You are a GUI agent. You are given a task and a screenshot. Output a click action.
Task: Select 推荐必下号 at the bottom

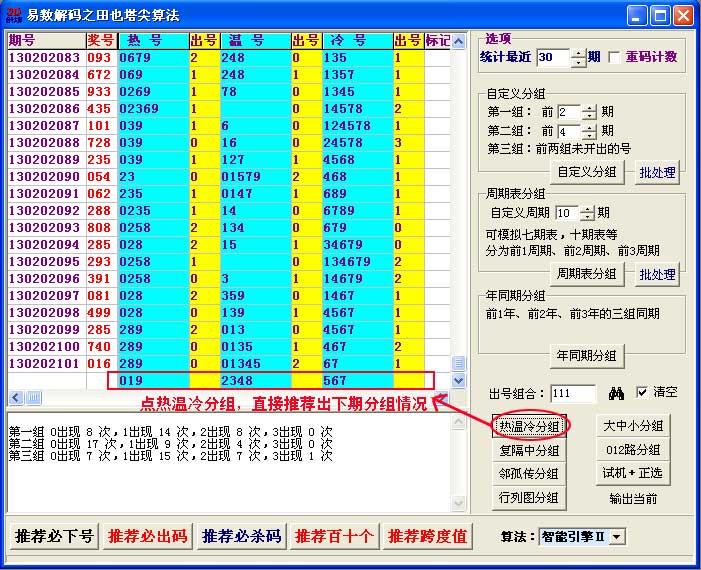[x=53, y=536]
